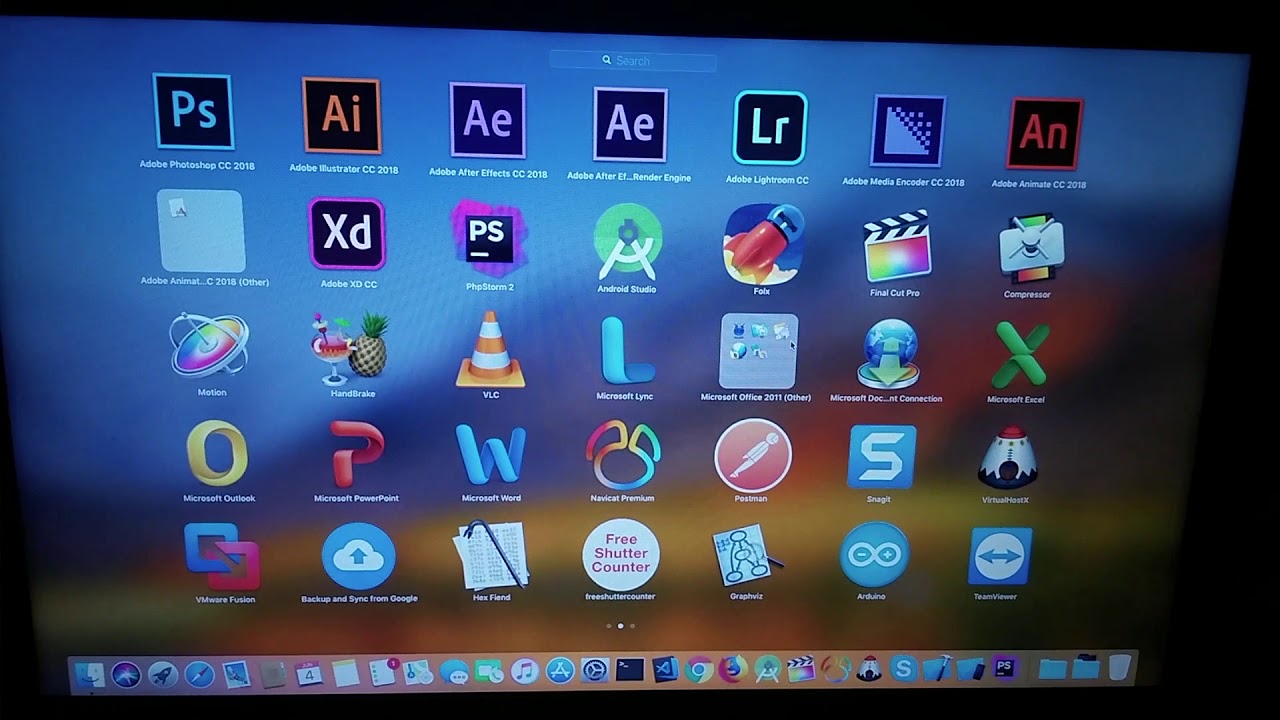Open Microsoft PowerPoint

coord(356,454)
